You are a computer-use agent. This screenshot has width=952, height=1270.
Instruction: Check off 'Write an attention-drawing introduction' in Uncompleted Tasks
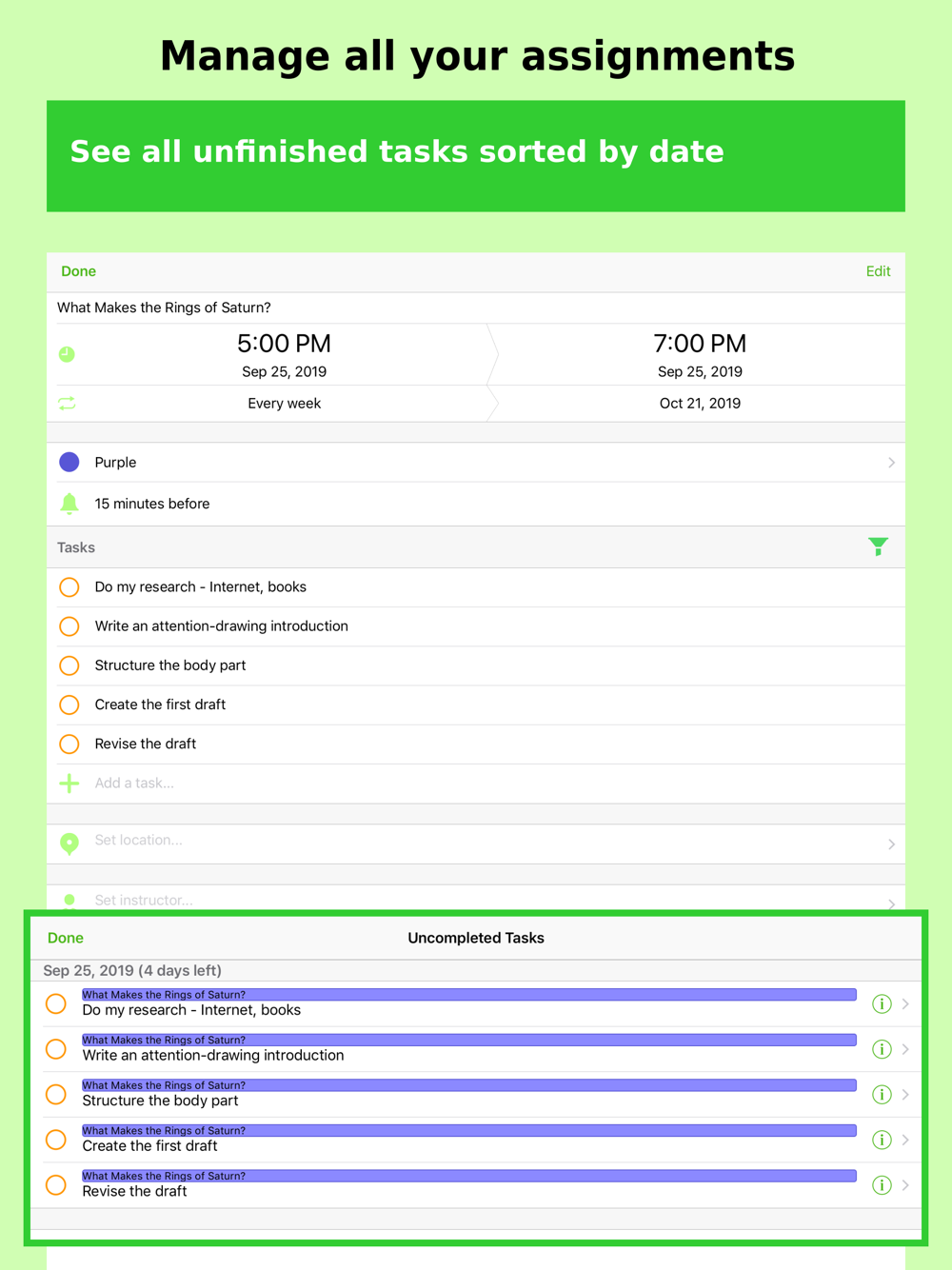[56, 1049]
